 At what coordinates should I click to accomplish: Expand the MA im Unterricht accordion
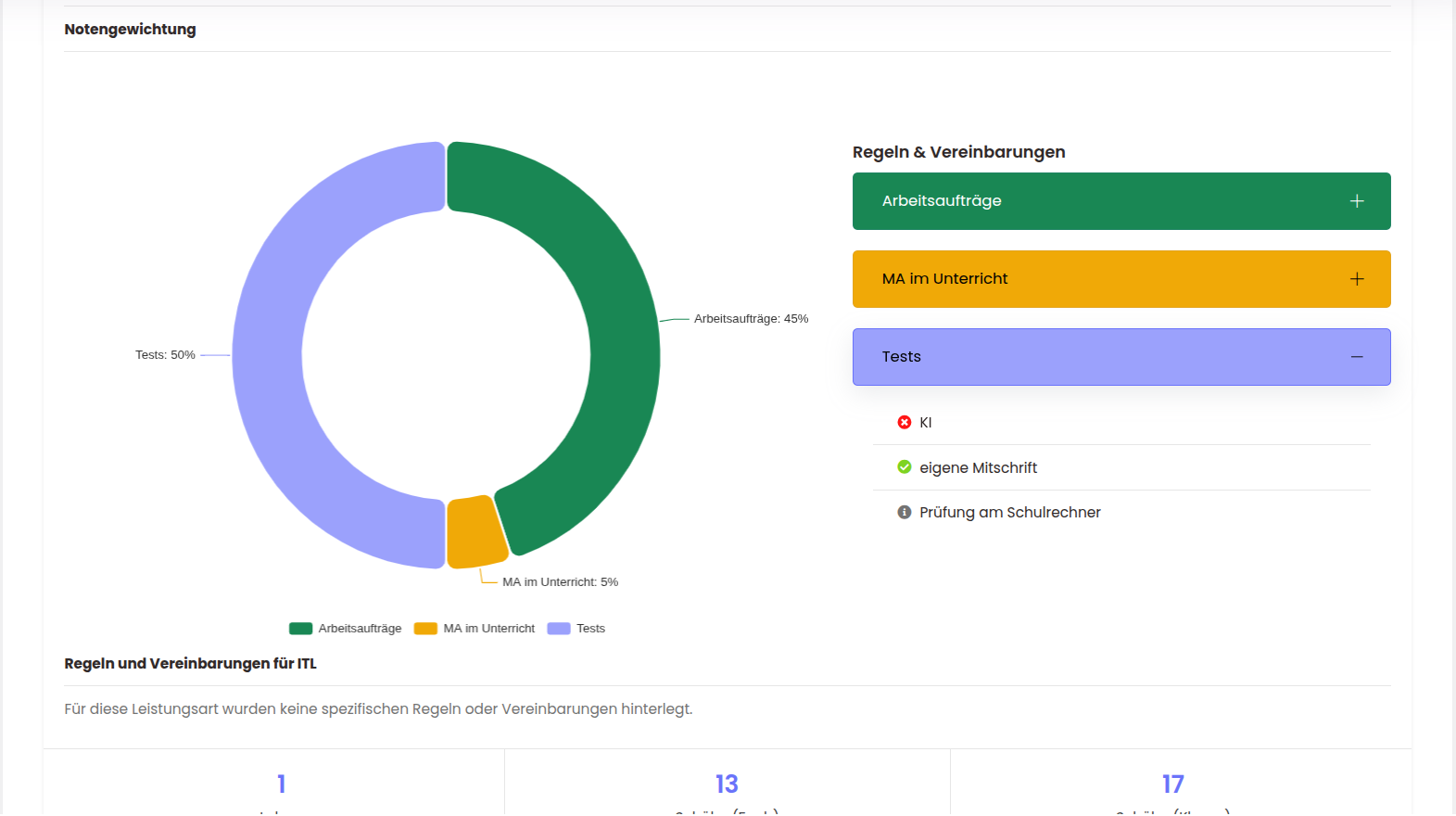click(x=944, y=279)
